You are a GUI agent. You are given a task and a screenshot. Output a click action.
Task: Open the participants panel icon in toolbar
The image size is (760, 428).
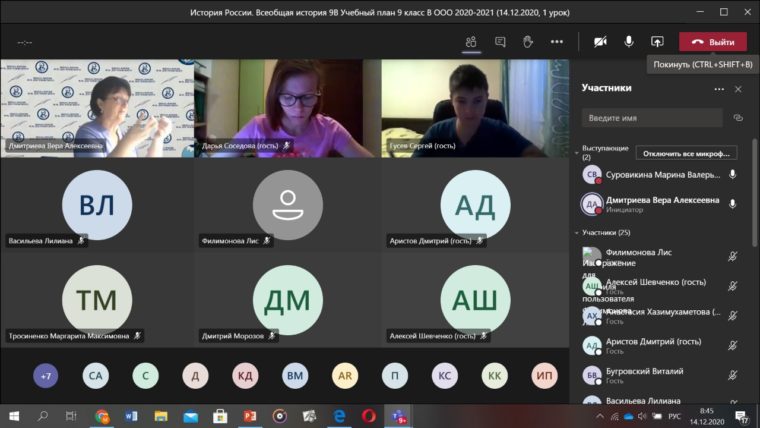471,42
